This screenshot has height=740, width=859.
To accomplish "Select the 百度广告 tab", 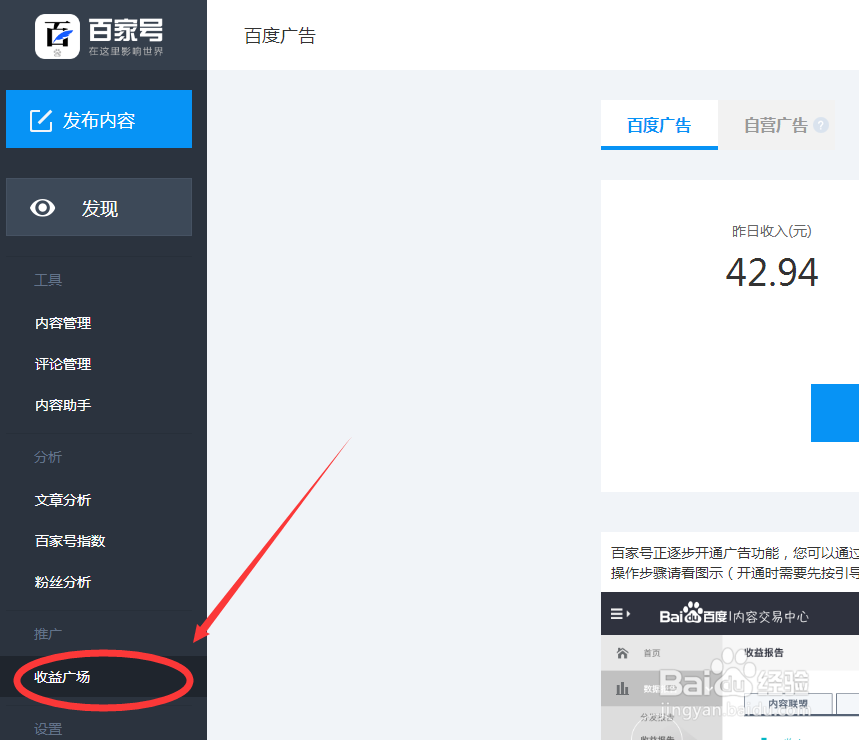I will [659, 124].
